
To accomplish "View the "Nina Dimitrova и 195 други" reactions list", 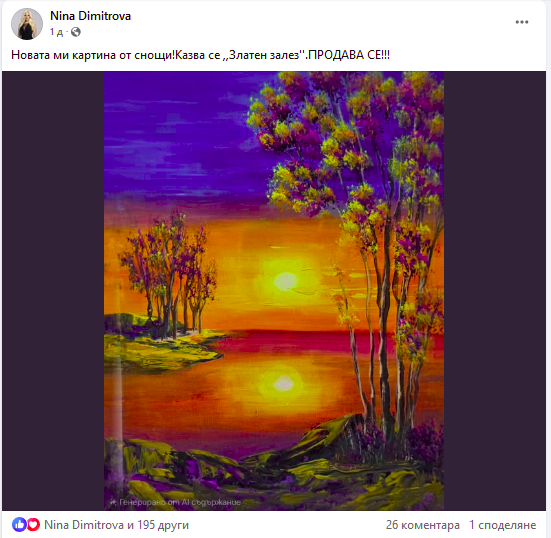I will click(116, 525).
